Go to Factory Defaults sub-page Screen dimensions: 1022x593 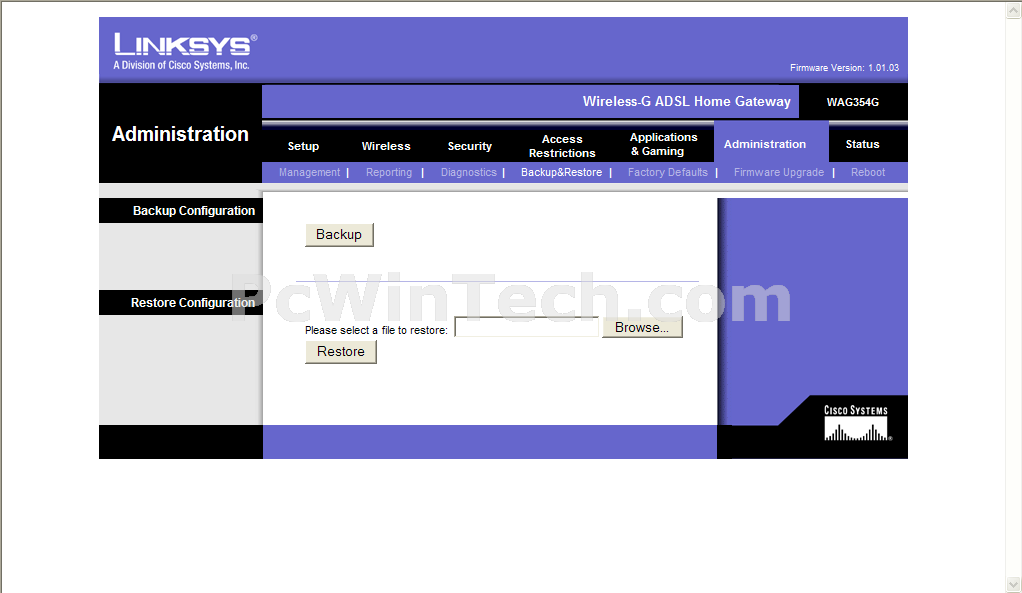667,172
